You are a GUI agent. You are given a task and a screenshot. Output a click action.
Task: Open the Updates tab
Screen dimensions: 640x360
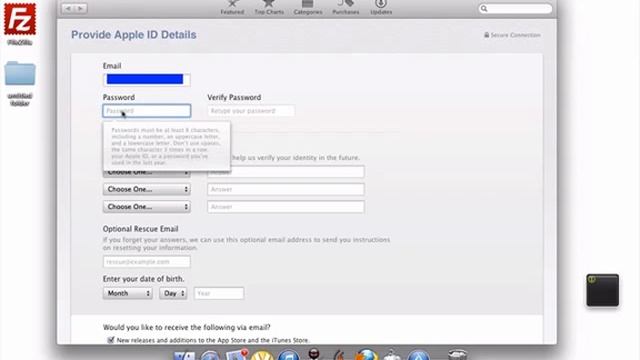[x=381, y=8]
